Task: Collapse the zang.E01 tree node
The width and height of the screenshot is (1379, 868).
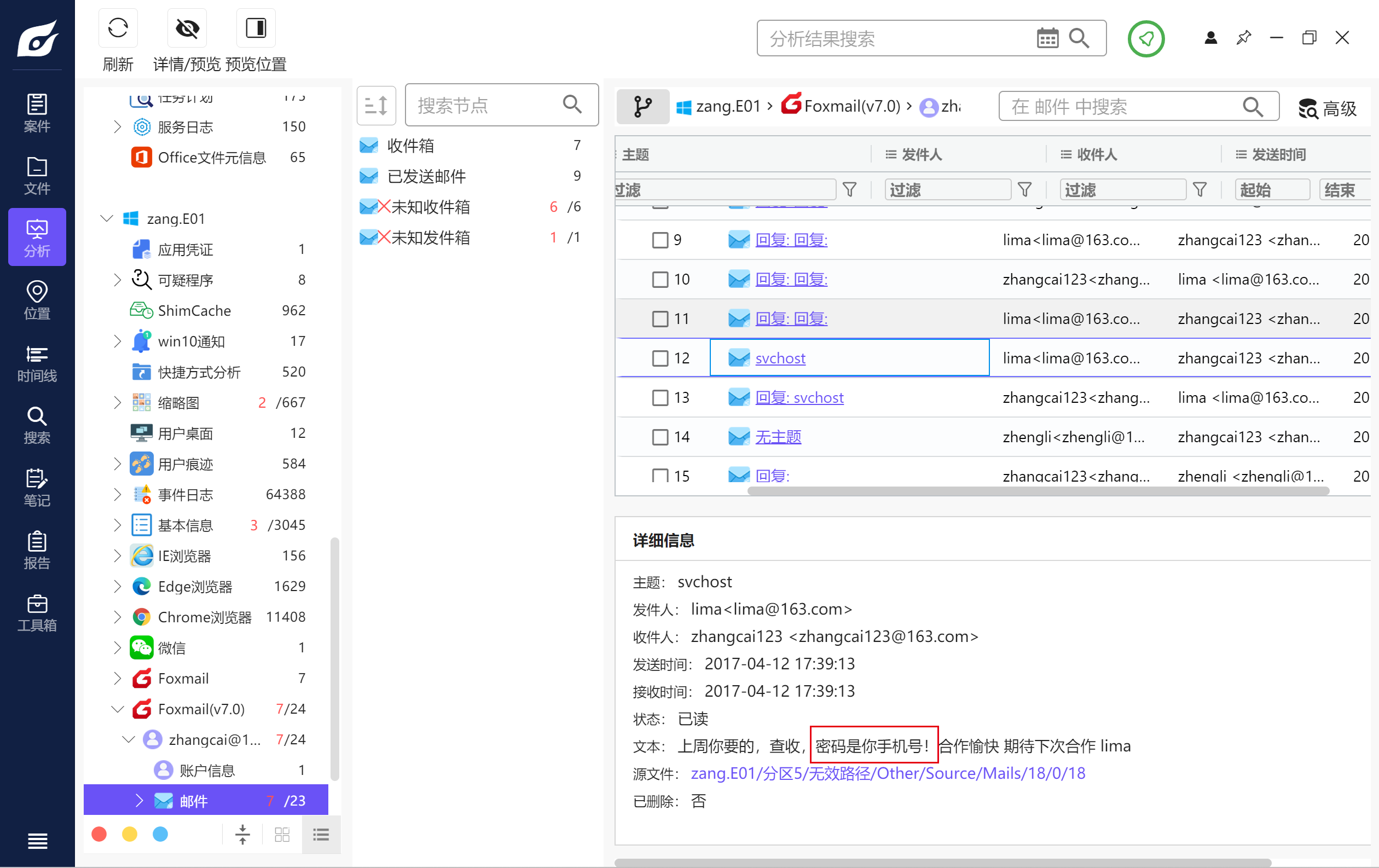Action: click(x=107, y=218)
